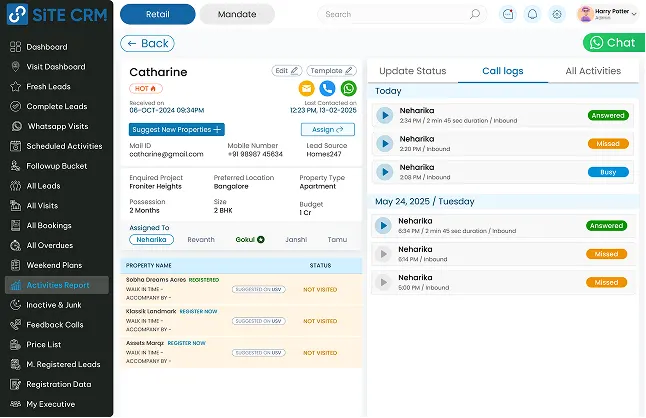The width and height of the screenshot is (646, 418).
Task: Click email catharine@gmail.com
Action: point(166,154)
